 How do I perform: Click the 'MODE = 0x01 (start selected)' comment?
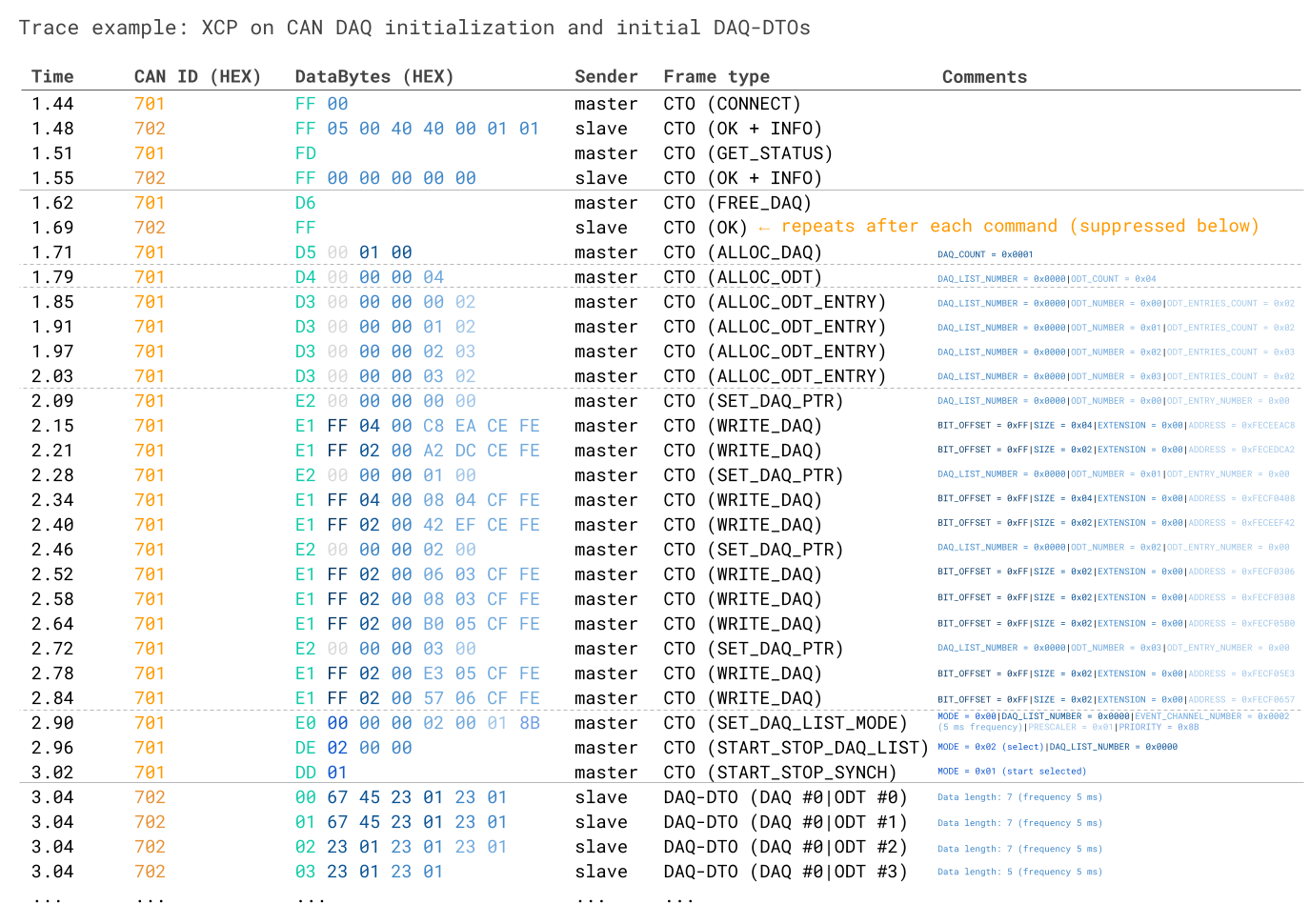click(1012, 772)
